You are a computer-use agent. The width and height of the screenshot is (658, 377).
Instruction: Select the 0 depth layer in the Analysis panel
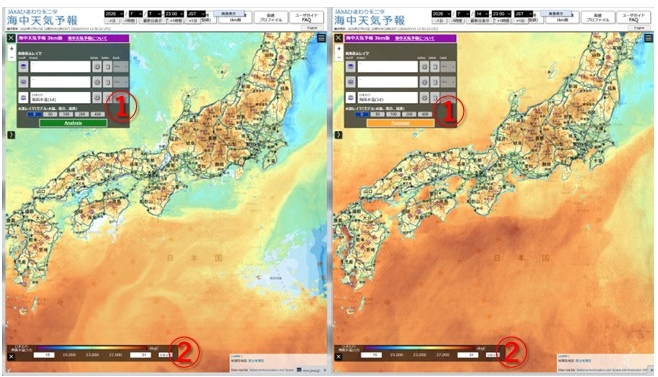pyautogui.click(x=34, y=114)
